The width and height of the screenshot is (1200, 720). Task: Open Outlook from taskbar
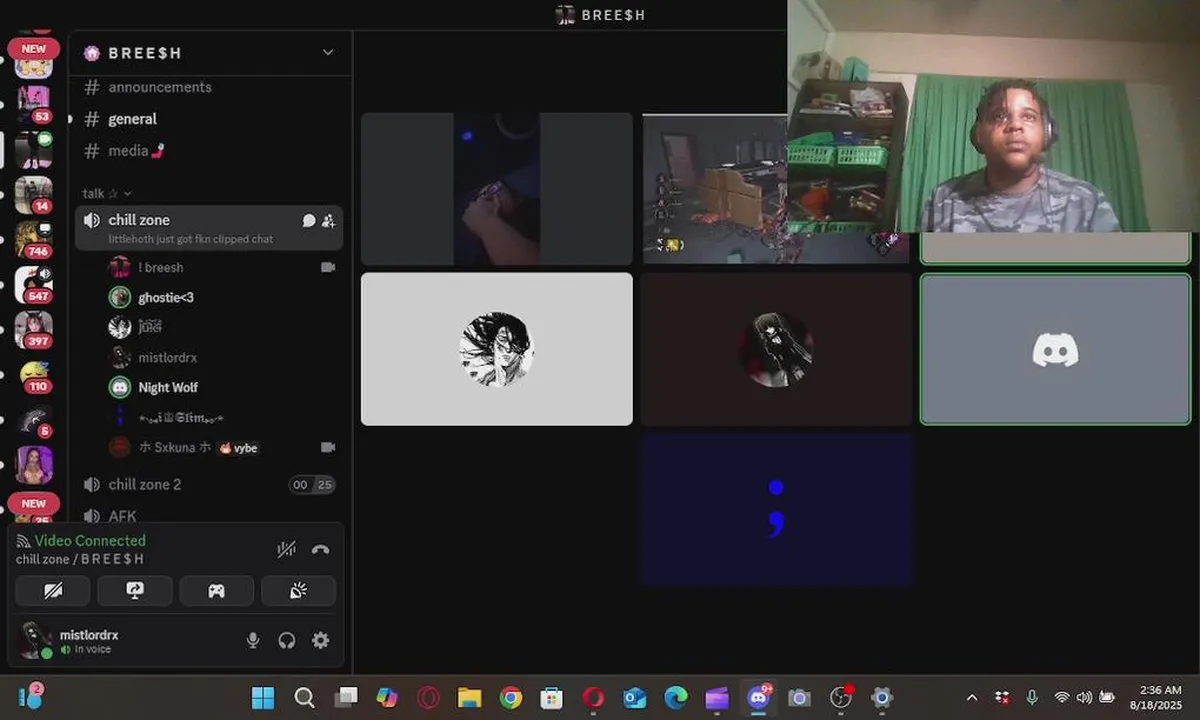pyautogui.click(x=635, y=698)
